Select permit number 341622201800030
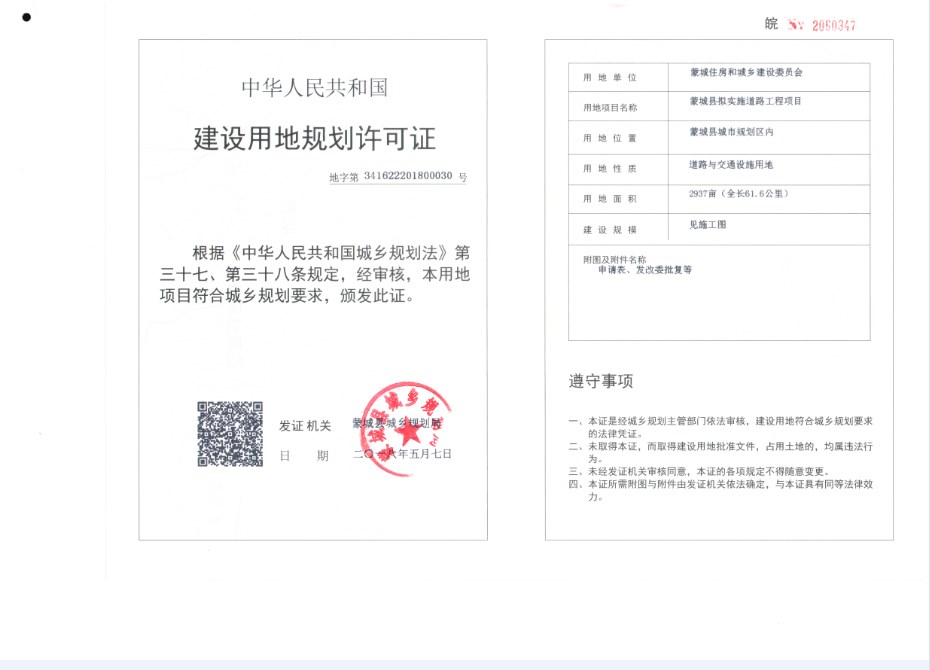 408,176
